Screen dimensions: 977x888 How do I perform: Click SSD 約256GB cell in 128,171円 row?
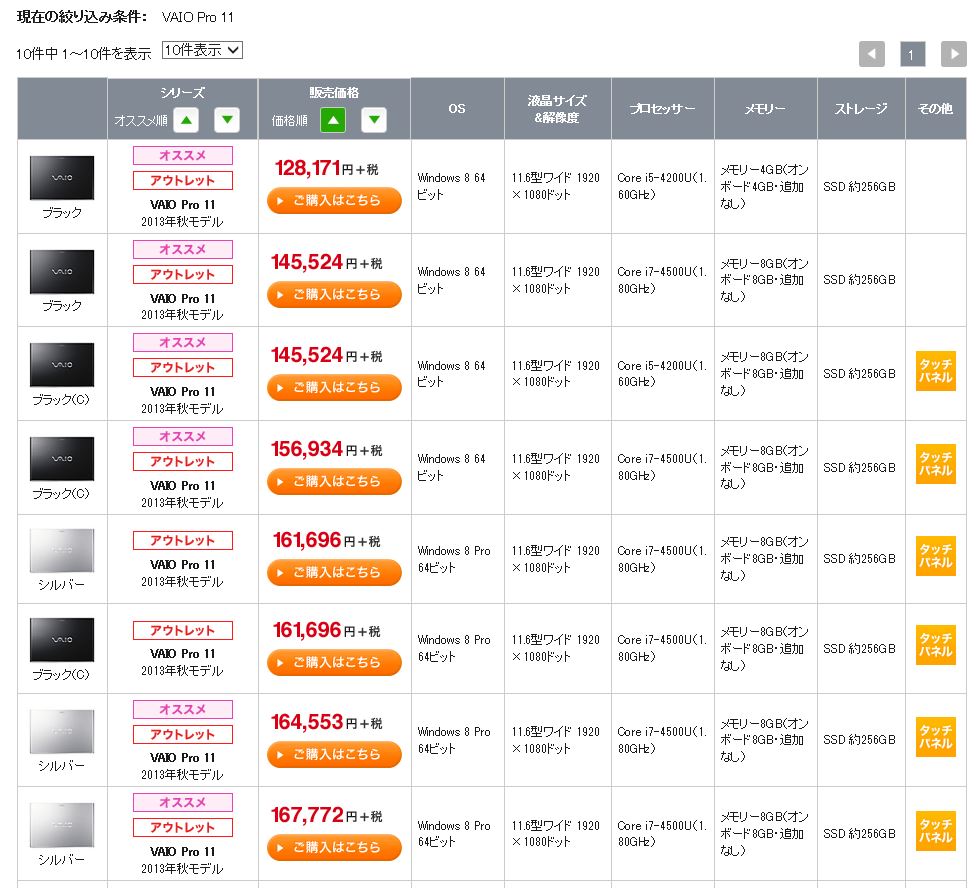coord(859,186)
